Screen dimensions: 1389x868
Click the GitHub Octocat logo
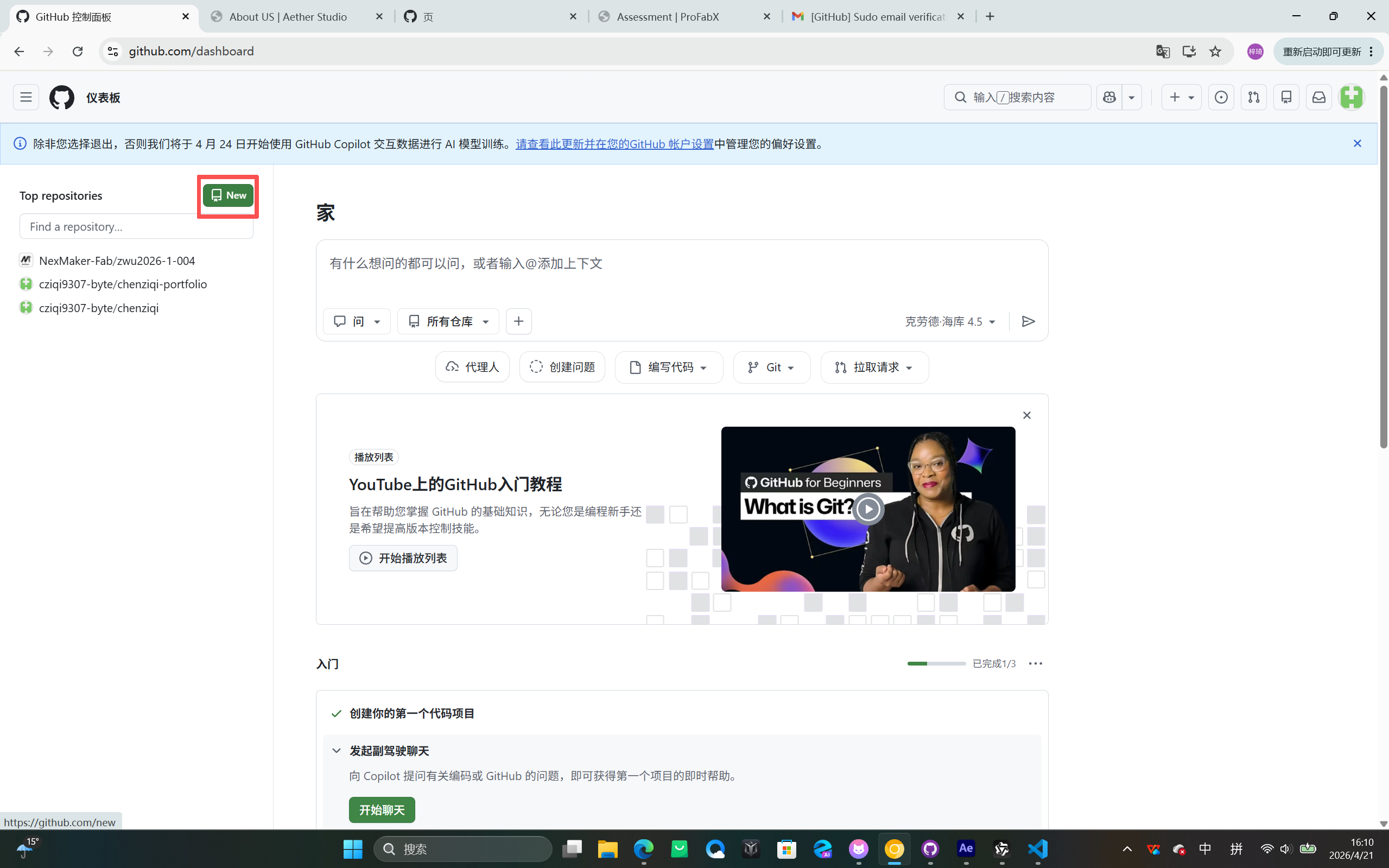[61, 97]
